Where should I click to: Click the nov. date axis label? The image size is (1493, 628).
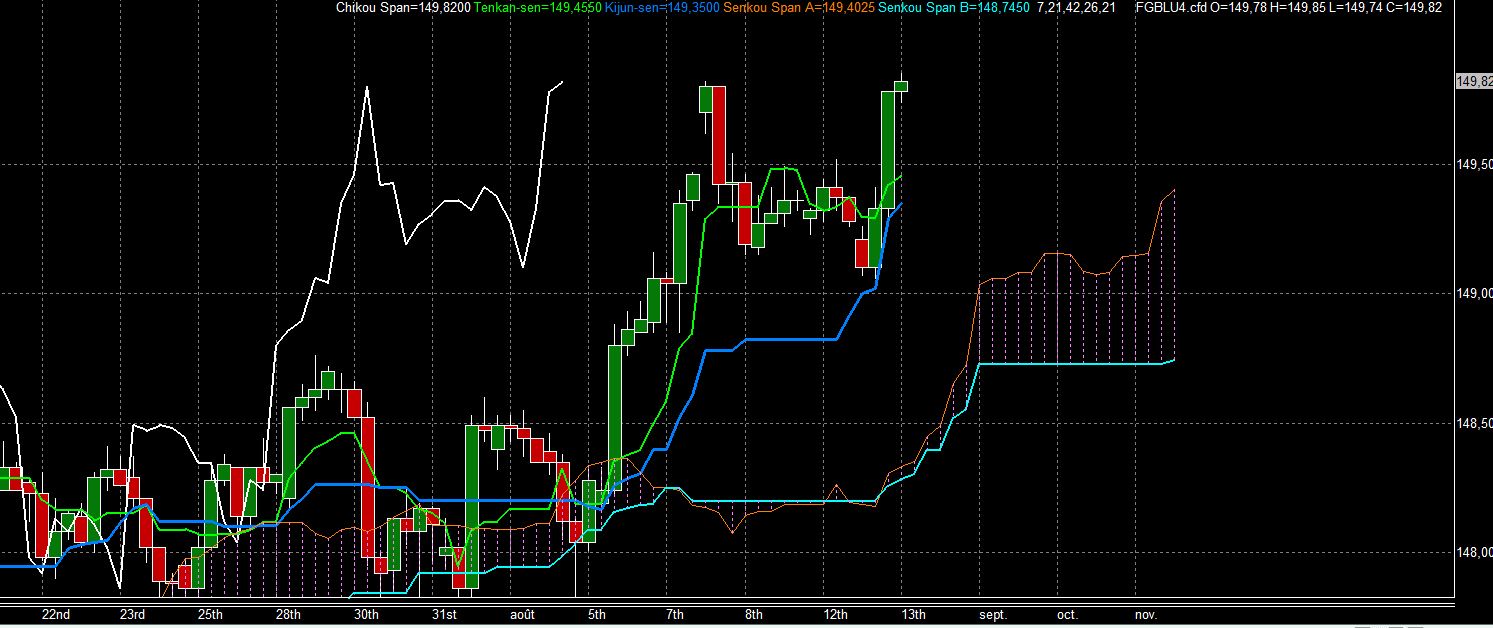click(x=1146, y=614)
